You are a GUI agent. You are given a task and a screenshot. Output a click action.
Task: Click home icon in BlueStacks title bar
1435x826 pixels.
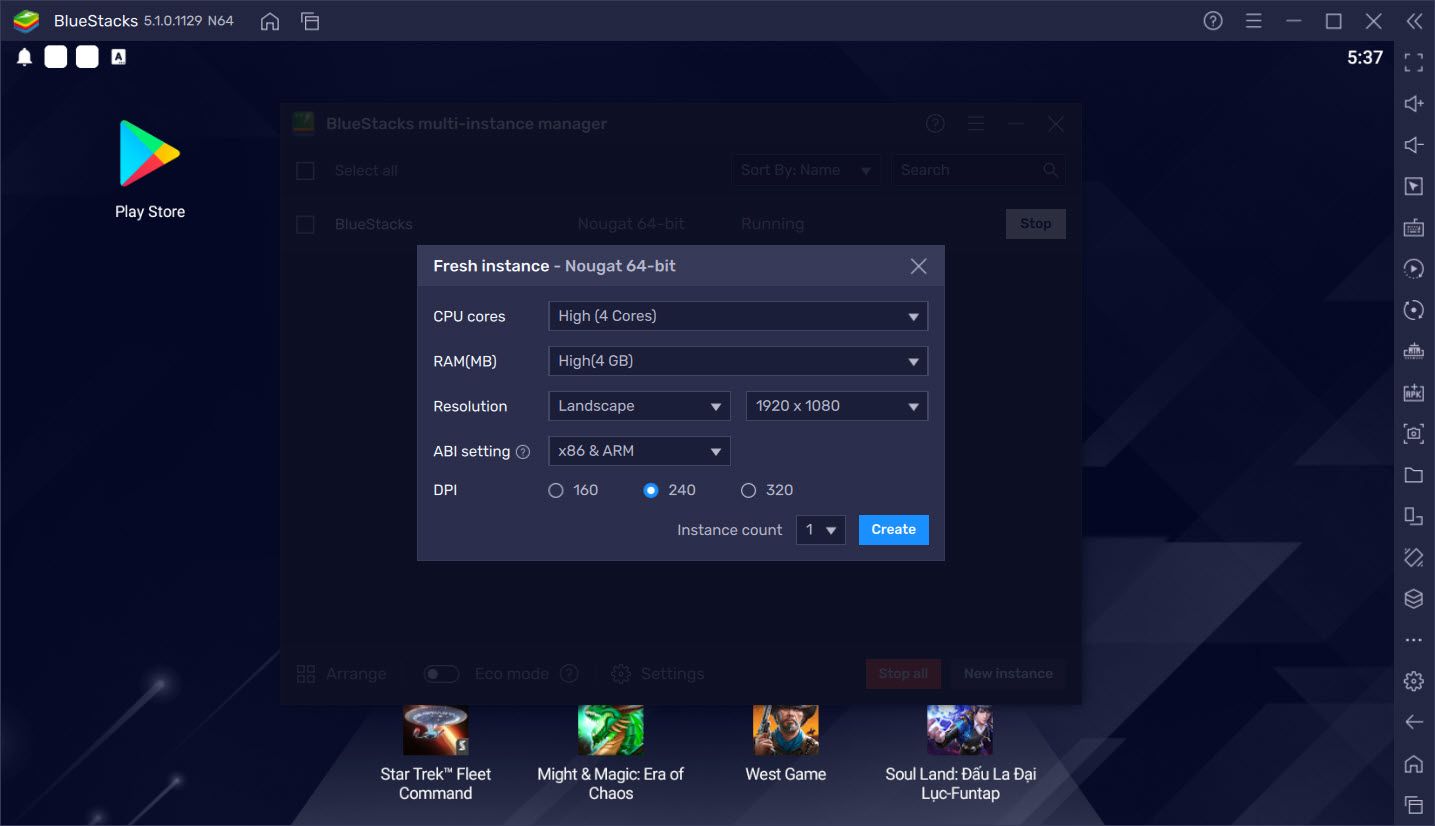[x=270, y=21]
